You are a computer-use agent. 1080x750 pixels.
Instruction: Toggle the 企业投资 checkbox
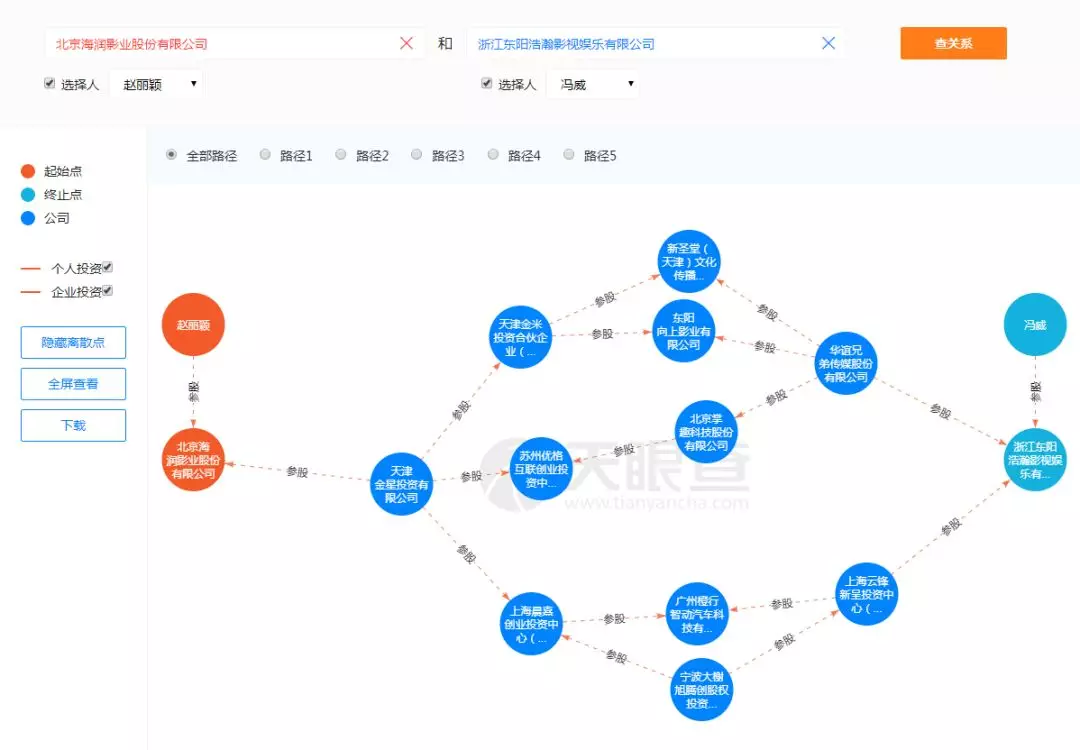click(x=108, y=291)
